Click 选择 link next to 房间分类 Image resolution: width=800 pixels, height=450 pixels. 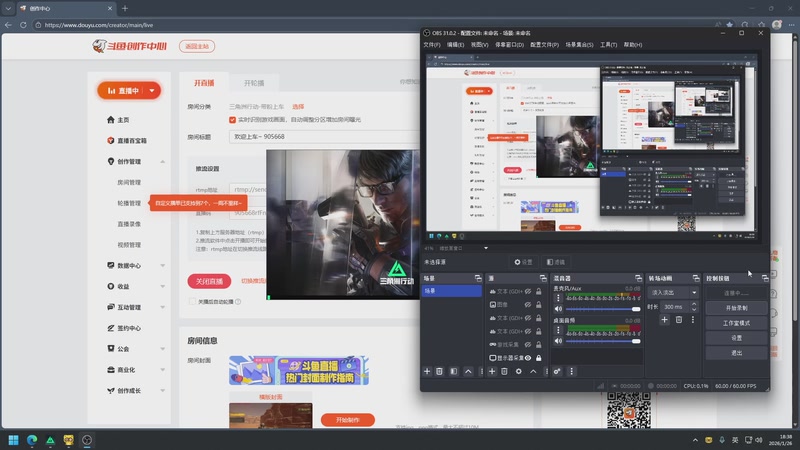point(298,107)
